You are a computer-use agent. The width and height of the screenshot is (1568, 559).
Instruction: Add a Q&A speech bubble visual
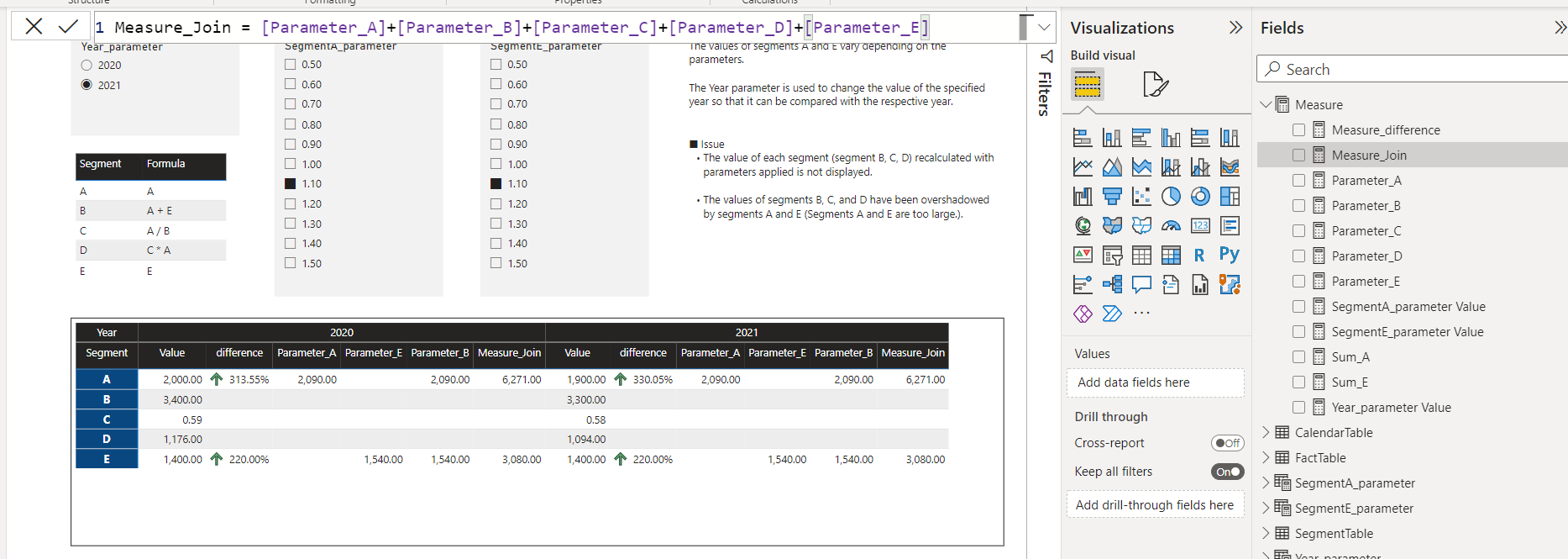(x=1141, y=284)
